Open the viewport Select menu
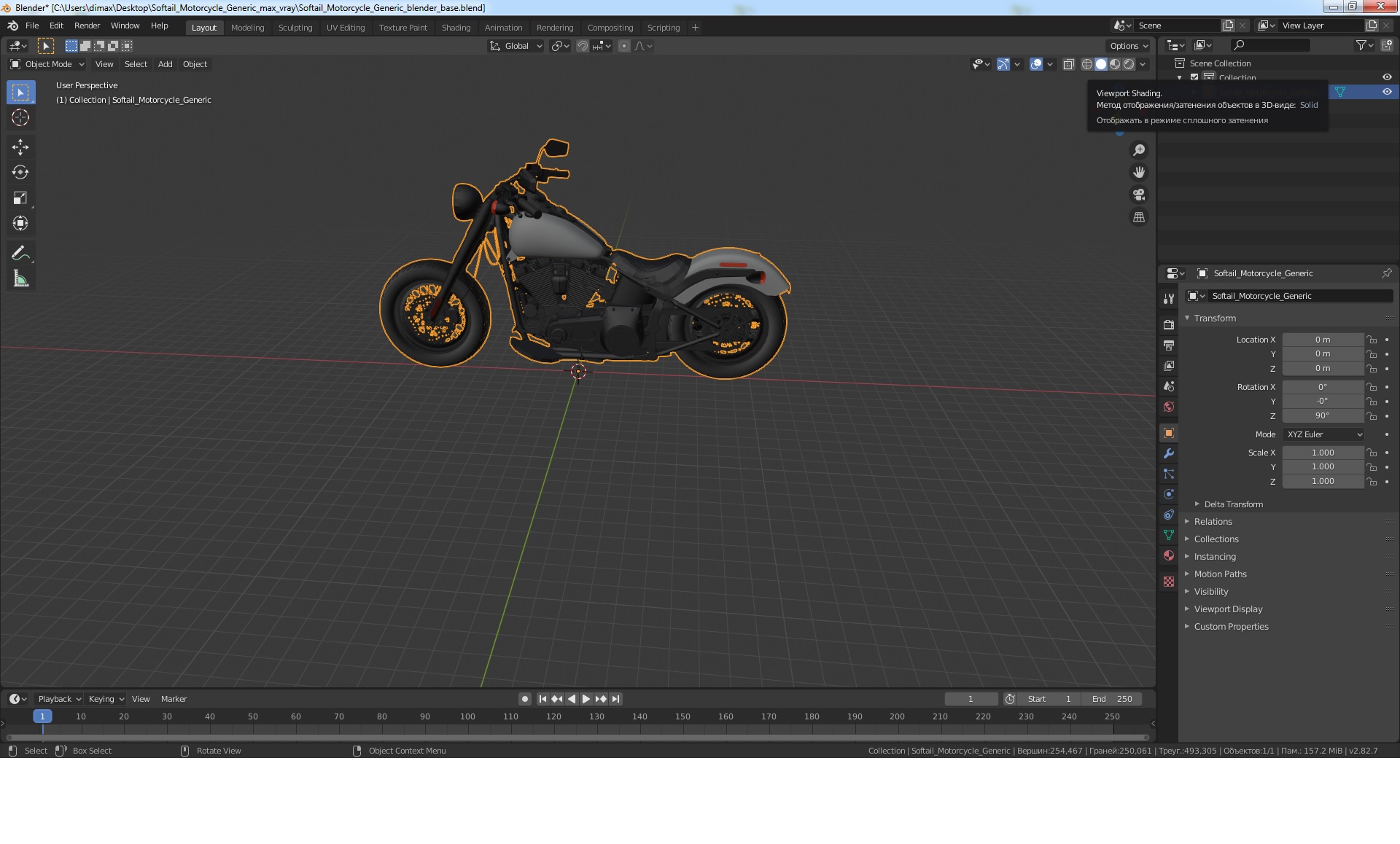Screen dimensions: 1400x844 (136, 64)
